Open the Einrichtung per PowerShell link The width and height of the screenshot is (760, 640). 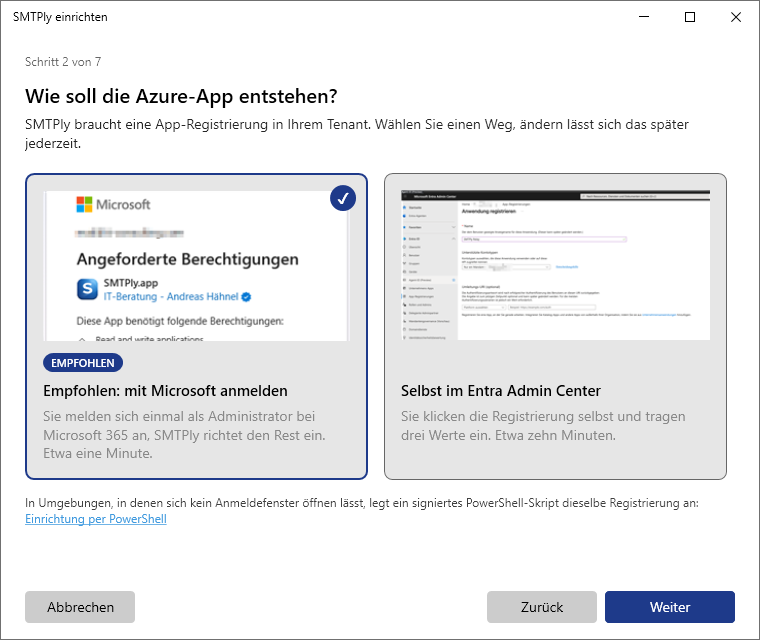tap(96, 519)
